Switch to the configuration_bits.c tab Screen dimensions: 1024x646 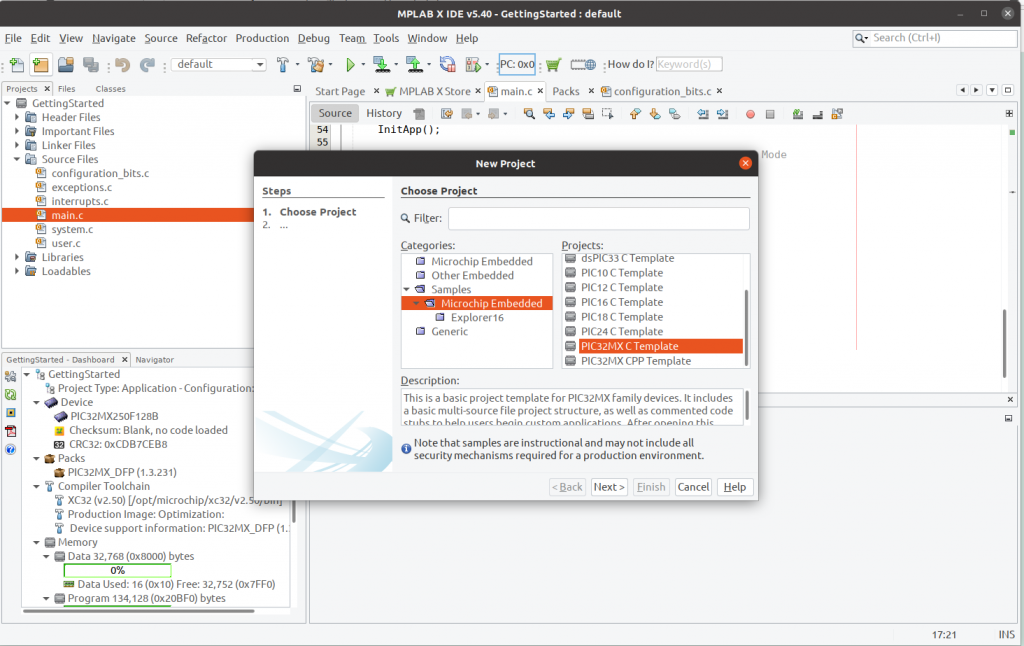coord(662,91)
